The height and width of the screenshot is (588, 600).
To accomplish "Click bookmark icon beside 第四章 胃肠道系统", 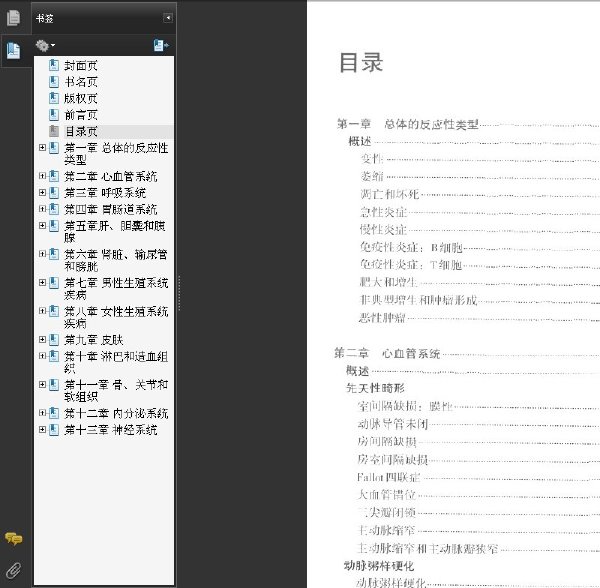I will pos(54,209).
